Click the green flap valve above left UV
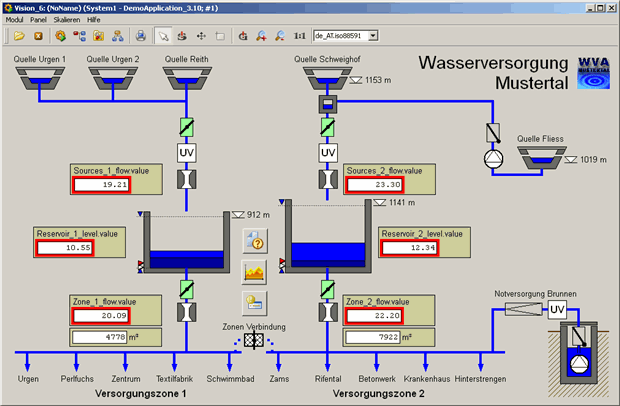620x406 pixels. [186, 127]
